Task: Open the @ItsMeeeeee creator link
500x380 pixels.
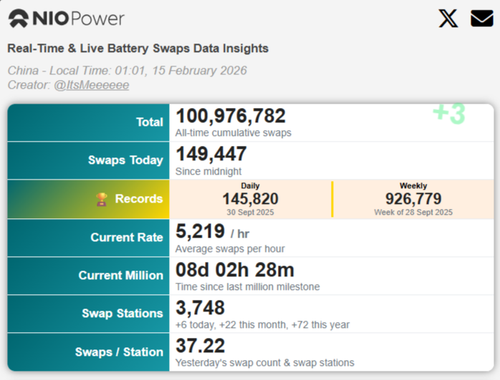Action: point(92,85)
